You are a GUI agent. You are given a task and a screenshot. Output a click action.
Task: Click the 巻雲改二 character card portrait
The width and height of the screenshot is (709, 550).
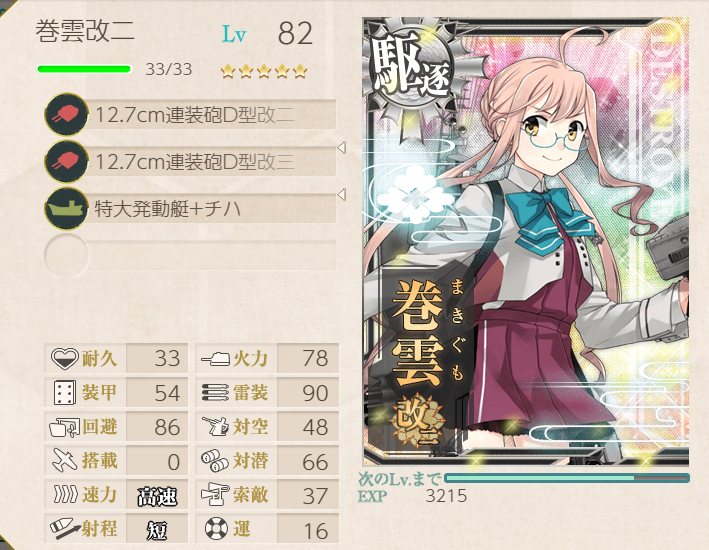[x=526, y=242]
